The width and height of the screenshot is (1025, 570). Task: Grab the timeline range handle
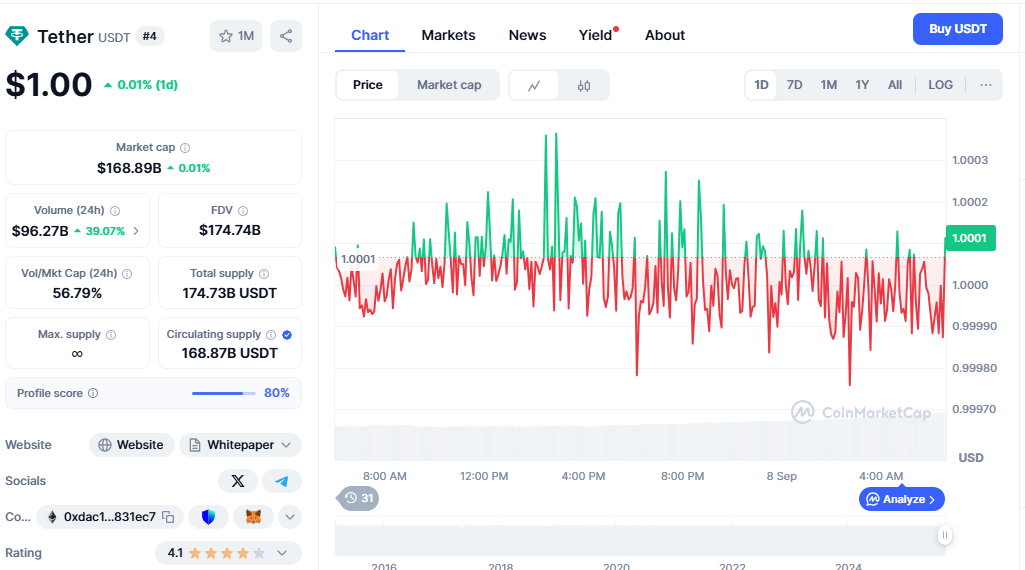click(x=944, y=535)
